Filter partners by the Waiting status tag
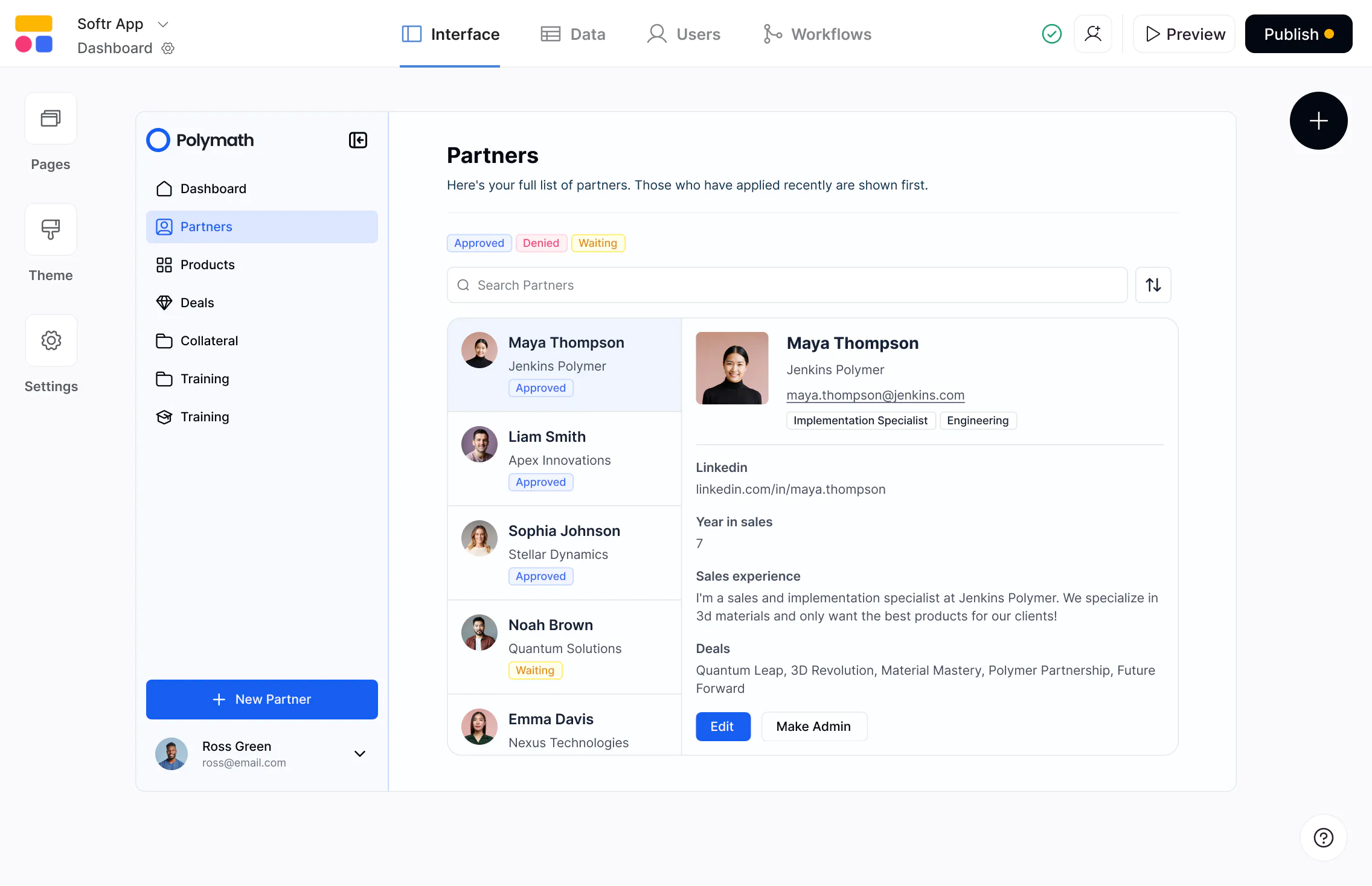The image size is (1372, 886). [x=598, y=243]
